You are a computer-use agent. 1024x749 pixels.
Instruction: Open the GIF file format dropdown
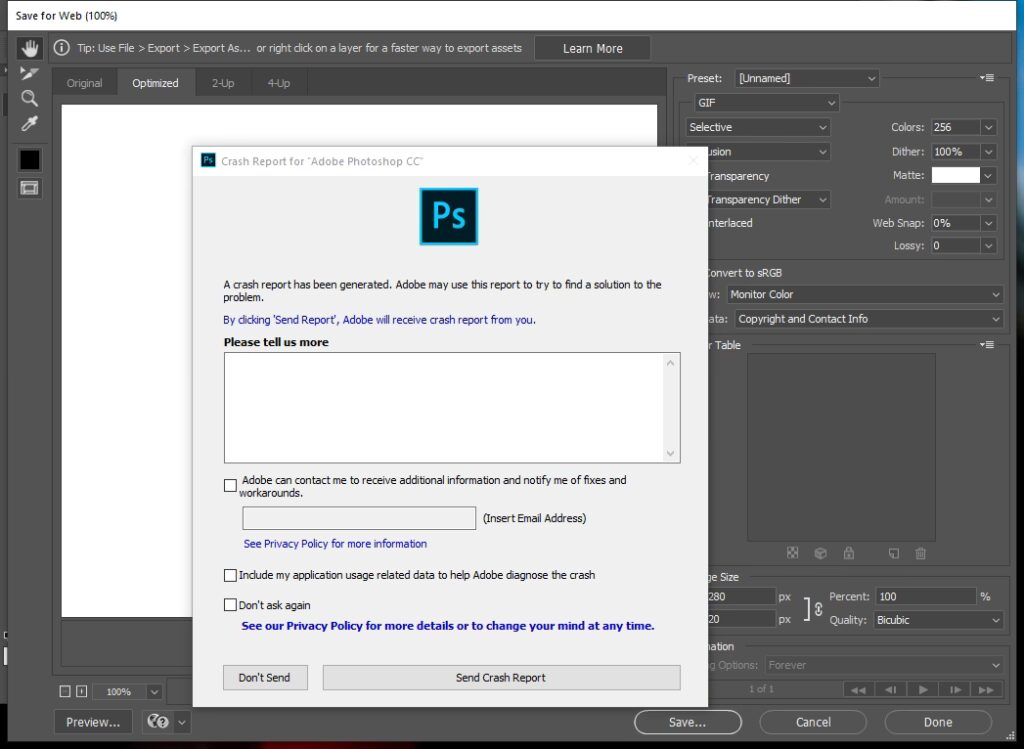click(766, 103)
